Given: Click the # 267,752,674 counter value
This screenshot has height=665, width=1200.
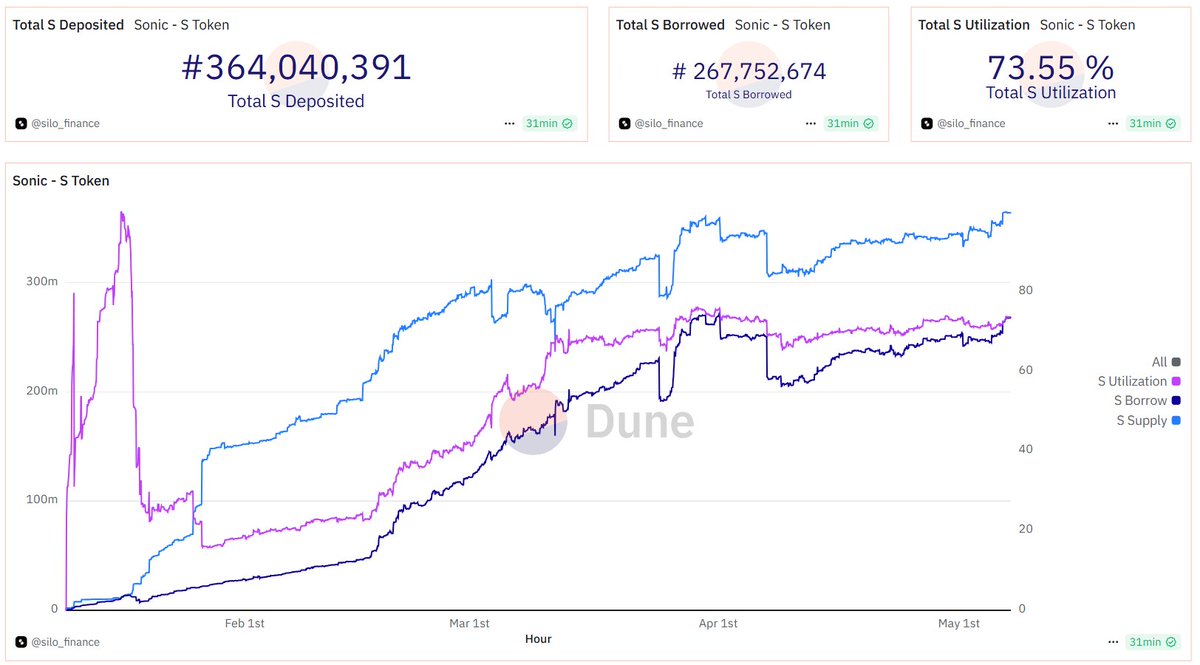Looking at the screenshot, I should point(749,72).
